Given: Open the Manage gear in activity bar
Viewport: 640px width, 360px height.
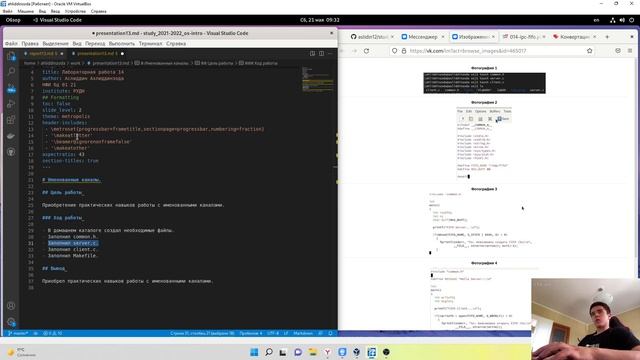Looking at the screenshot, I should pos(11,322).
